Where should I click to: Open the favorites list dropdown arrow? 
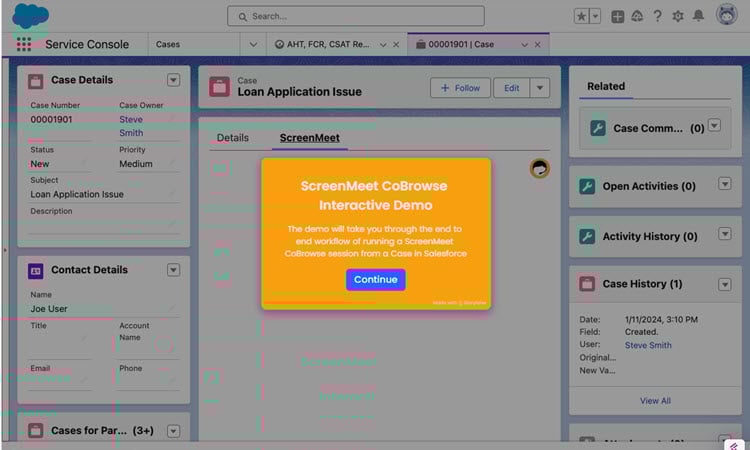click(x=595, y=16)
